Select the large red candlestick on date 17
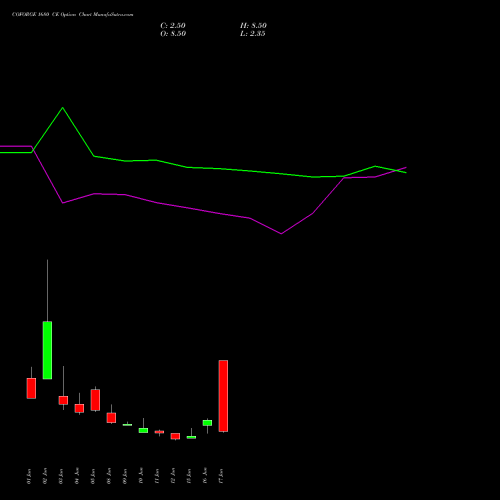 click(223, 396)
